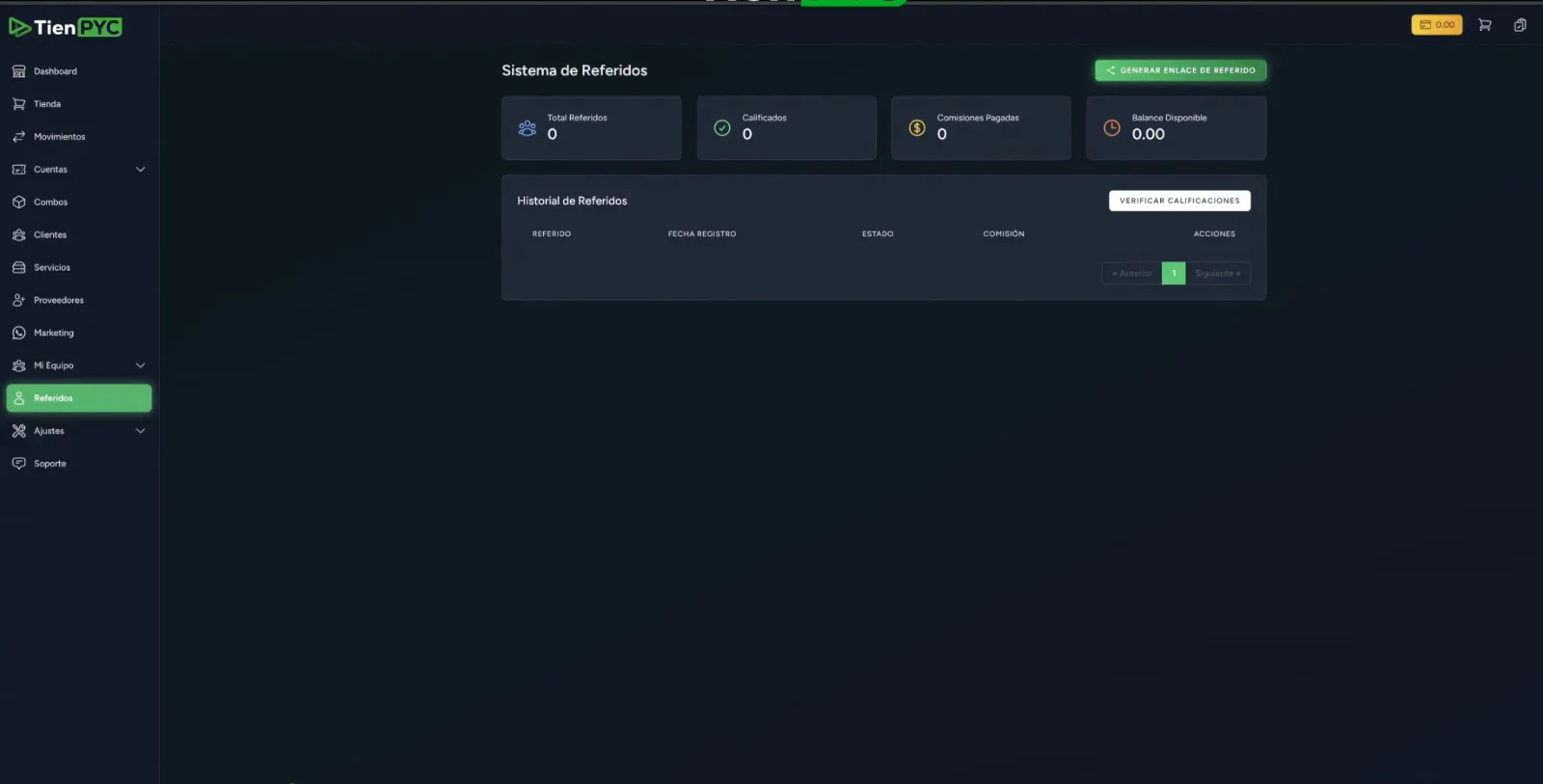Open the Marketing WhatsApp-style icon
The height and width of the screenshot is (784, 1543).
click(x=18, y=334)
